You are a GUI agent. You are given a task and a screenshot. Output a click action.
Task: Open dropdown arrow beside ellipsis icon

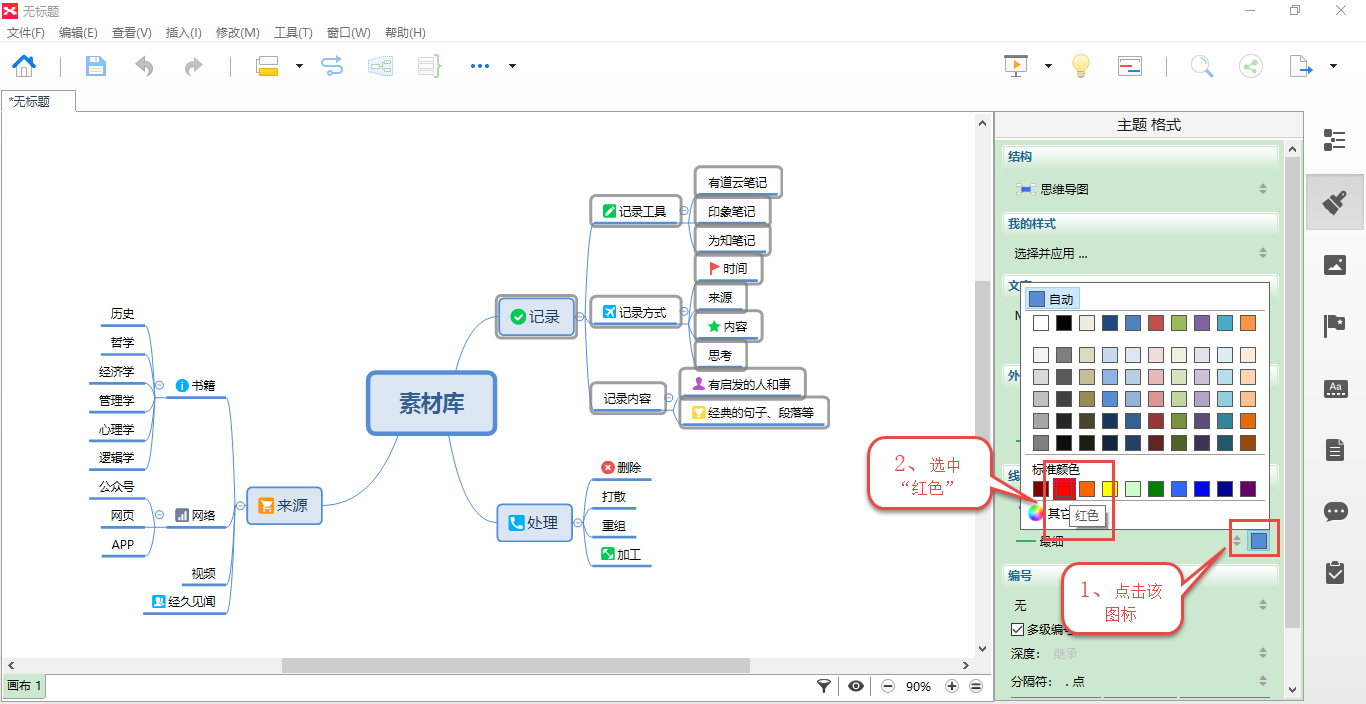tap(512, 66)
